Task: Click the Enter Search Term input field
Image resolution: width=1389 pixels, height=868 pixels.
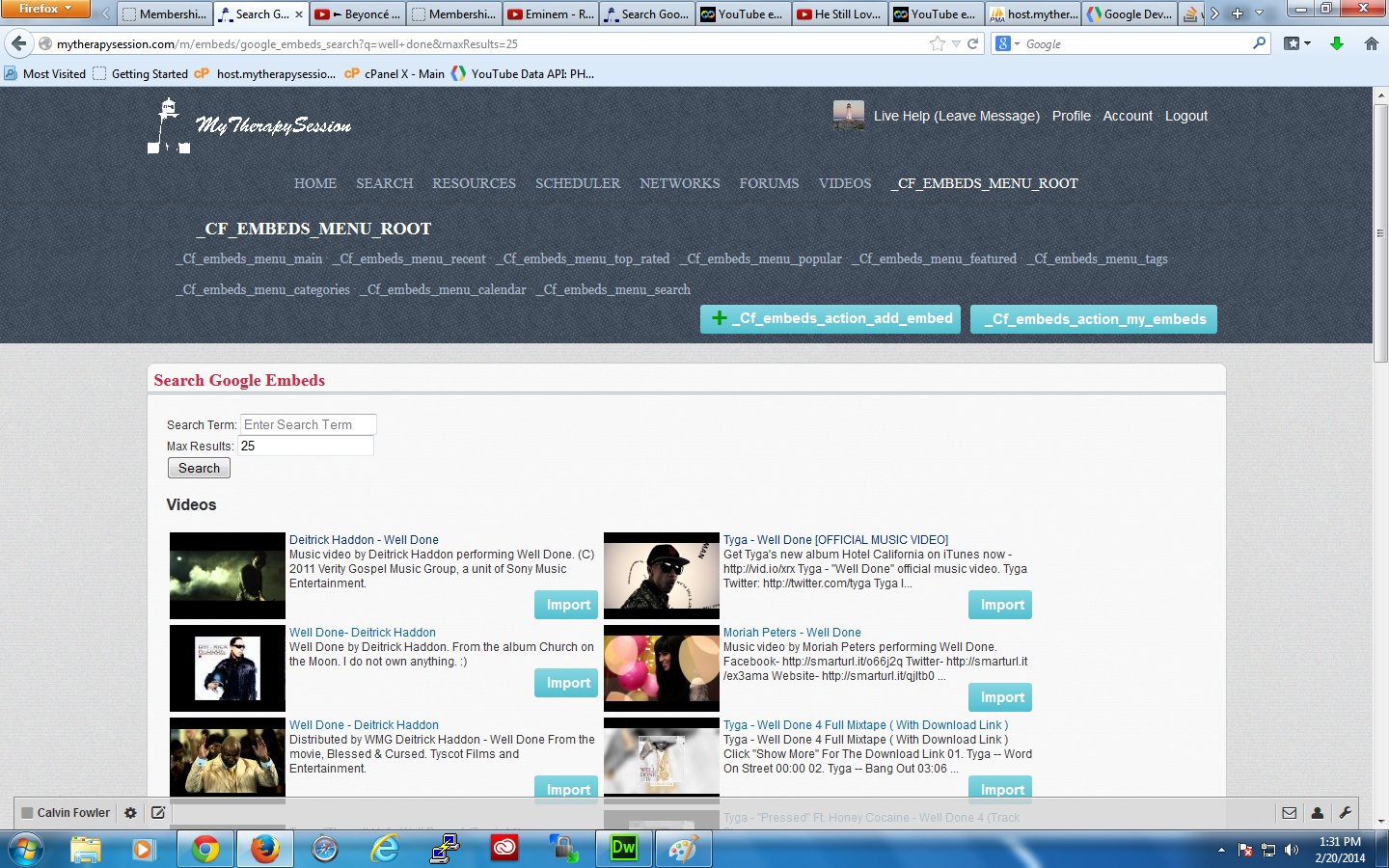Action: (x=308, y=424)
